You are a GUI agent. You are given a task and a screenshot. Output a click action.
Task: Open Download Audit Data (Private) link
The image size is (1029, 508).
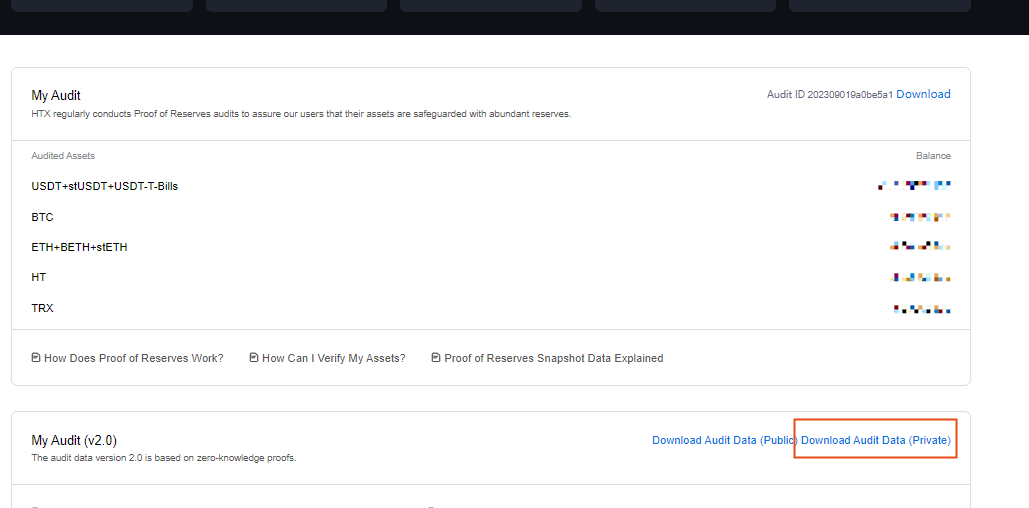[x=876, y=440]
